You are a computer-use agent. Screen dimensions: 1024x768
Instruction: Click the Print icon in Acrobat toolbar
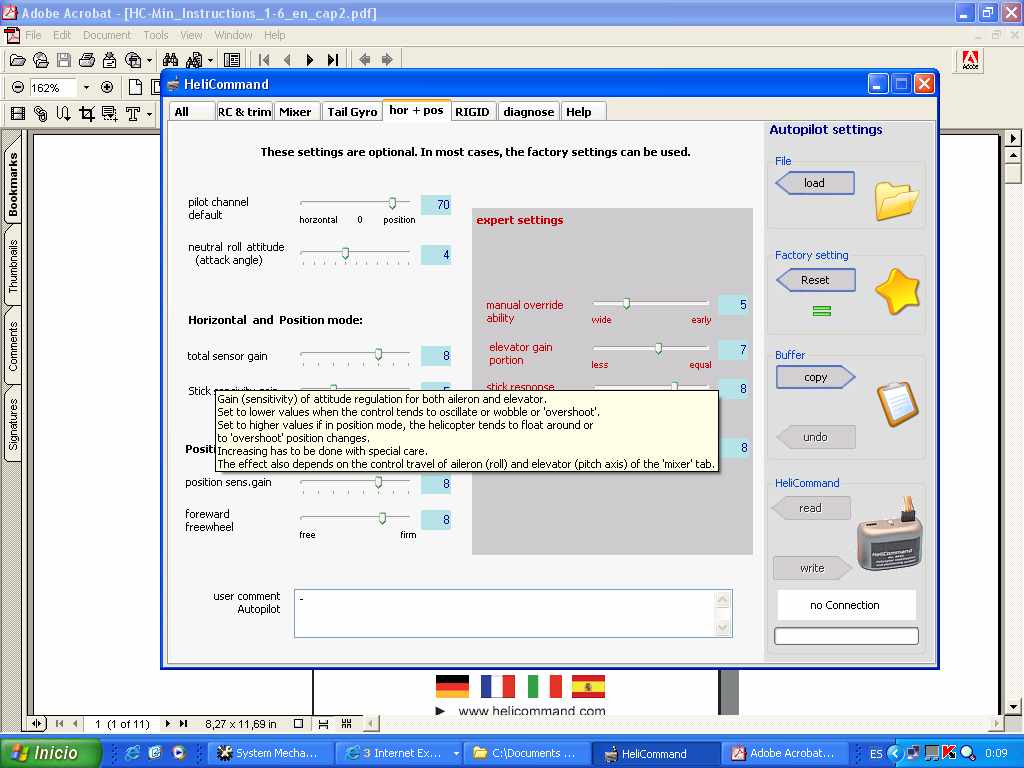coord(86,60)
